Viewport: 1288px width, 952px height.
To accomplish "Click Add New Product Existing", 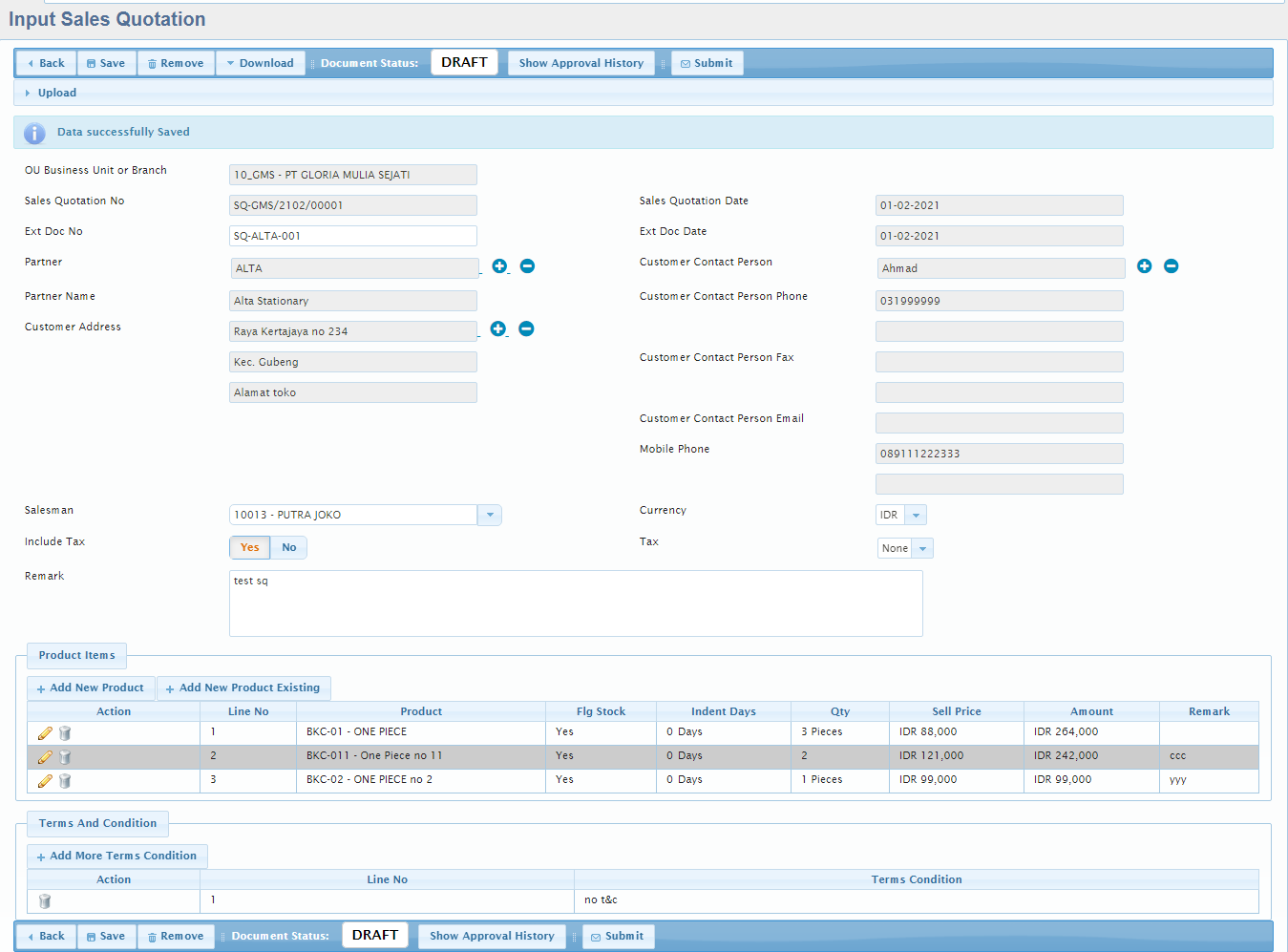I will coord(243,688).
